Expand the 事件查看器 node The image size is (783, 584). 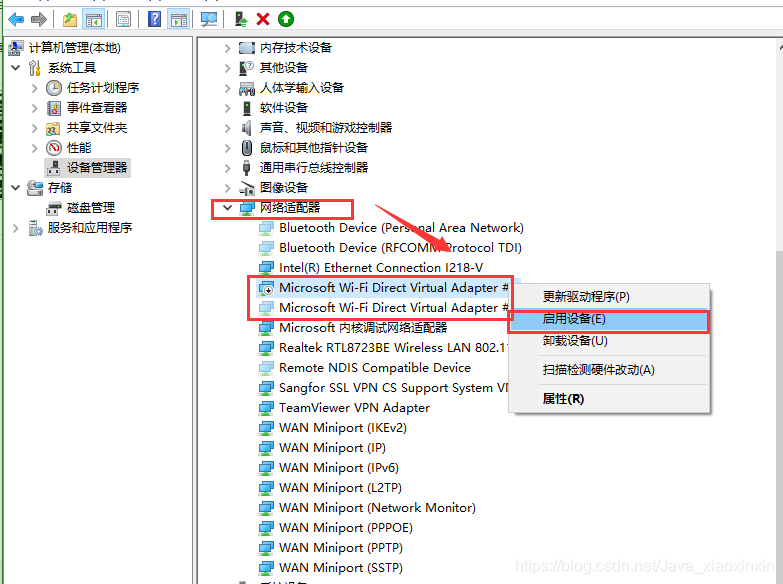pyautogui.click(x=34, y=108)
